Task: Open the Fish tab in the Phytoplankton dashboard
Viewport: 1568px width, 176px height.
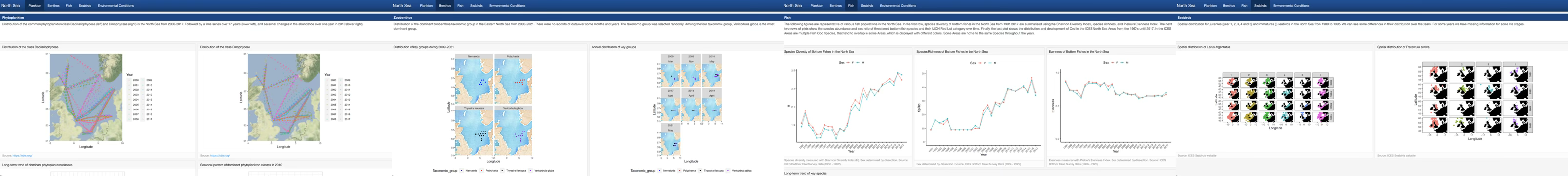Action: coord(69,5)
